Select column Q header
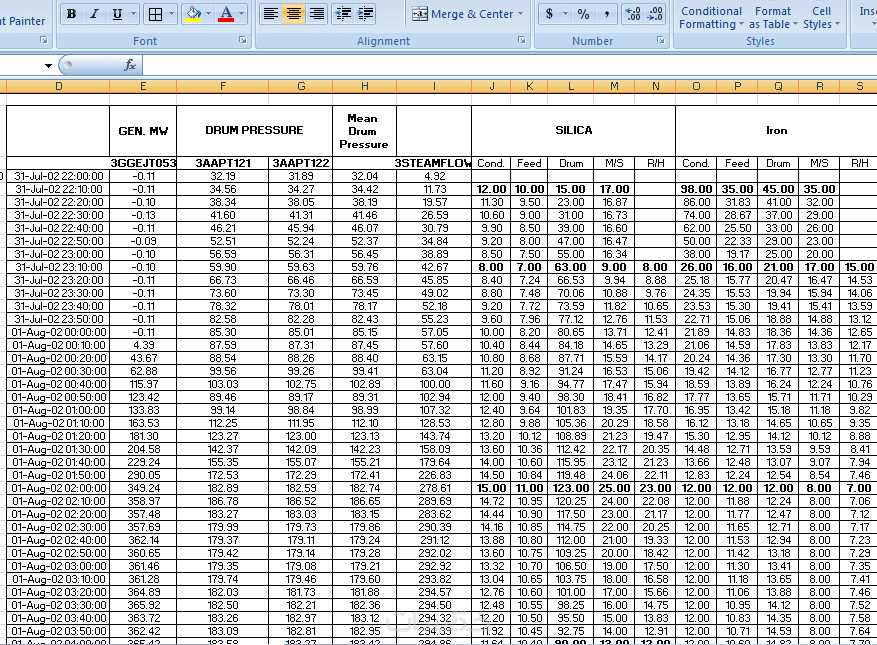Screen dimensions: 877x645 point(778,86)
